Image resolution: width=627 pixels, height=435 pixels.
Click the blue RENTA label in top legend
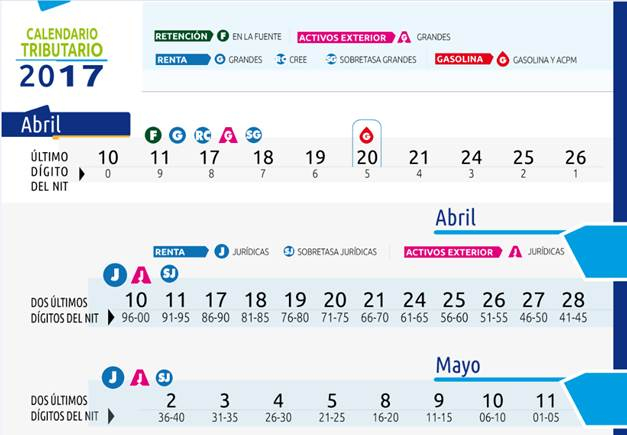[182, 60]
